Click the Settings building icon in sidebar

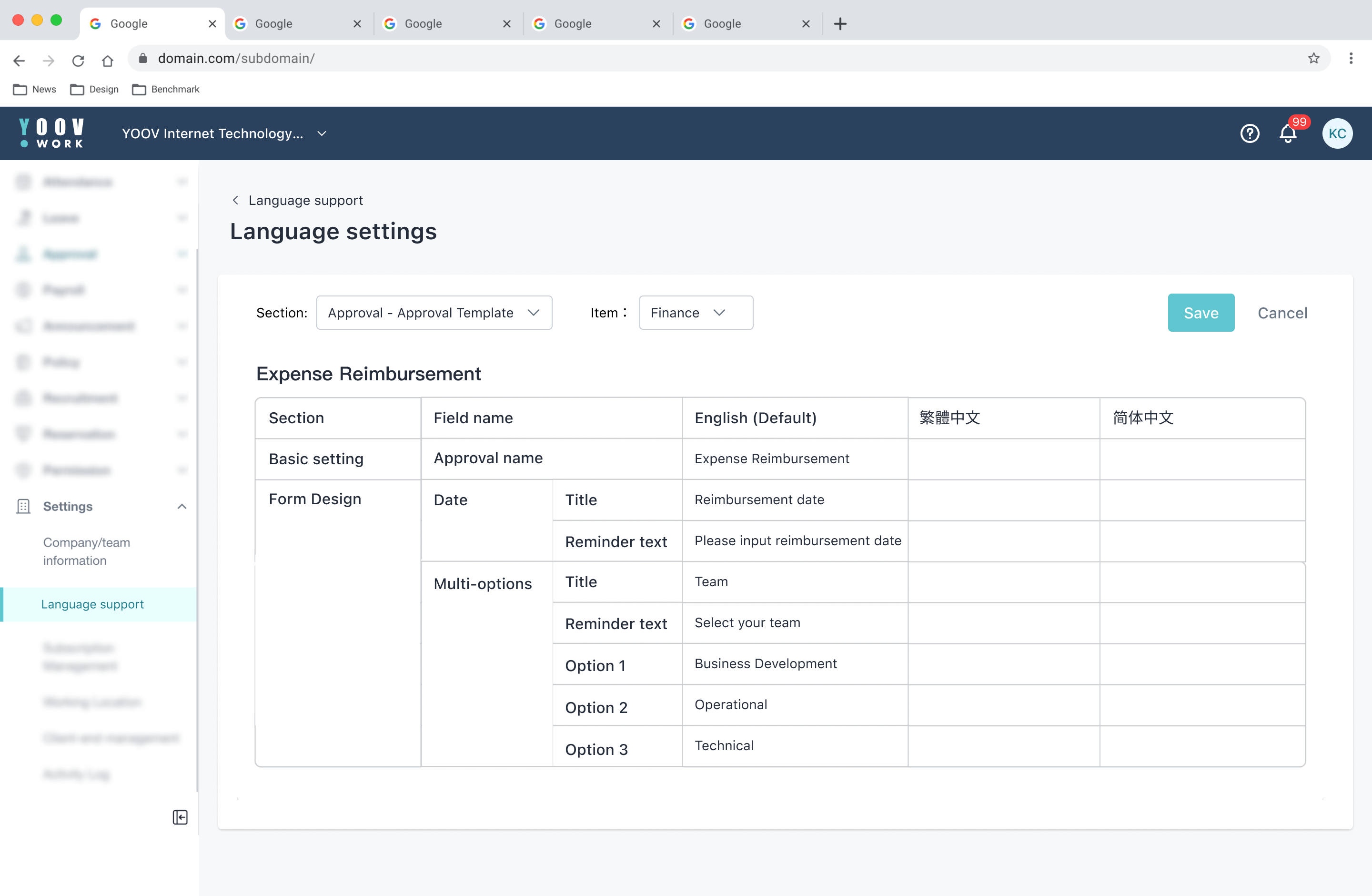tap(23, 506)
